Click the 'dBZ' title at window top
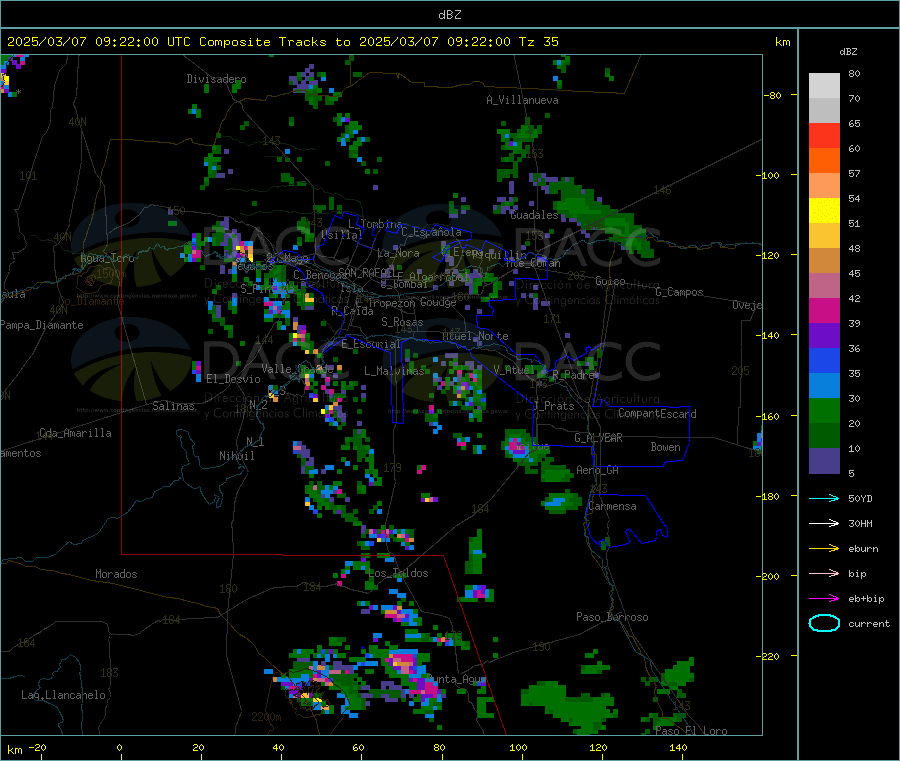Screen dimensions: 900x761 (x=449, y=15)
